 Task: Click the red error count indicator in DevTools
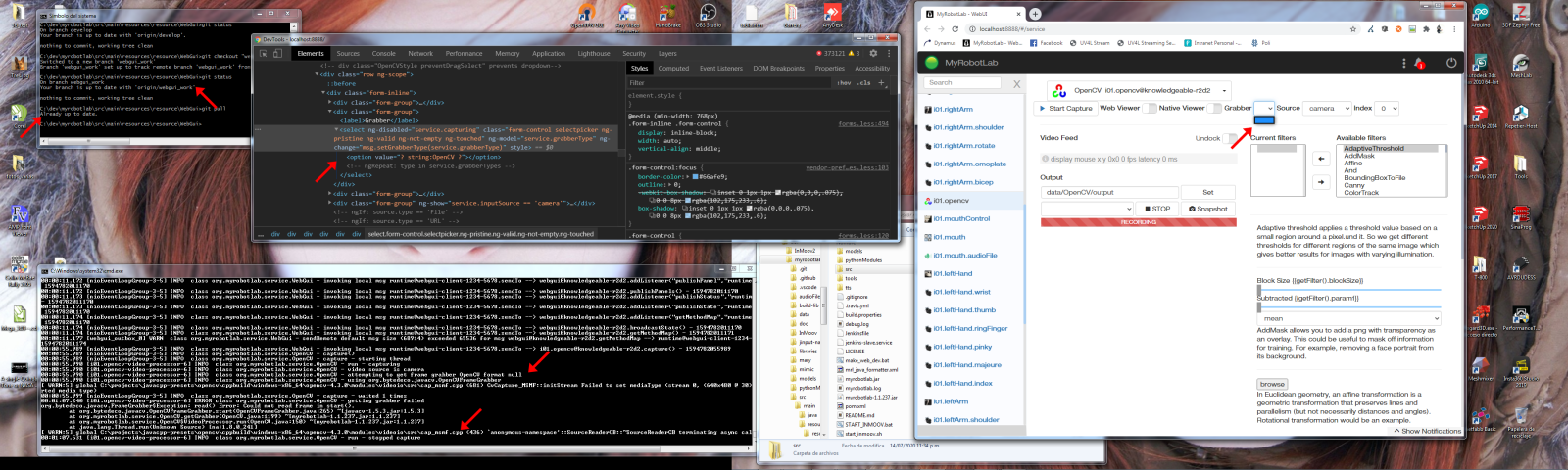pyautogui.click(x=831, y=54)
